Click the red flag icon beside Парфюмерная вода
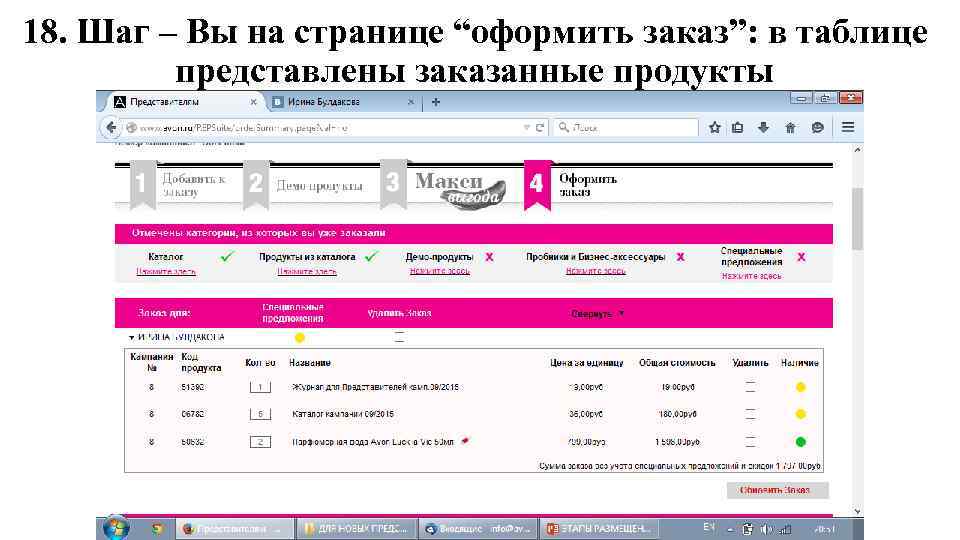 click(465, 441)
